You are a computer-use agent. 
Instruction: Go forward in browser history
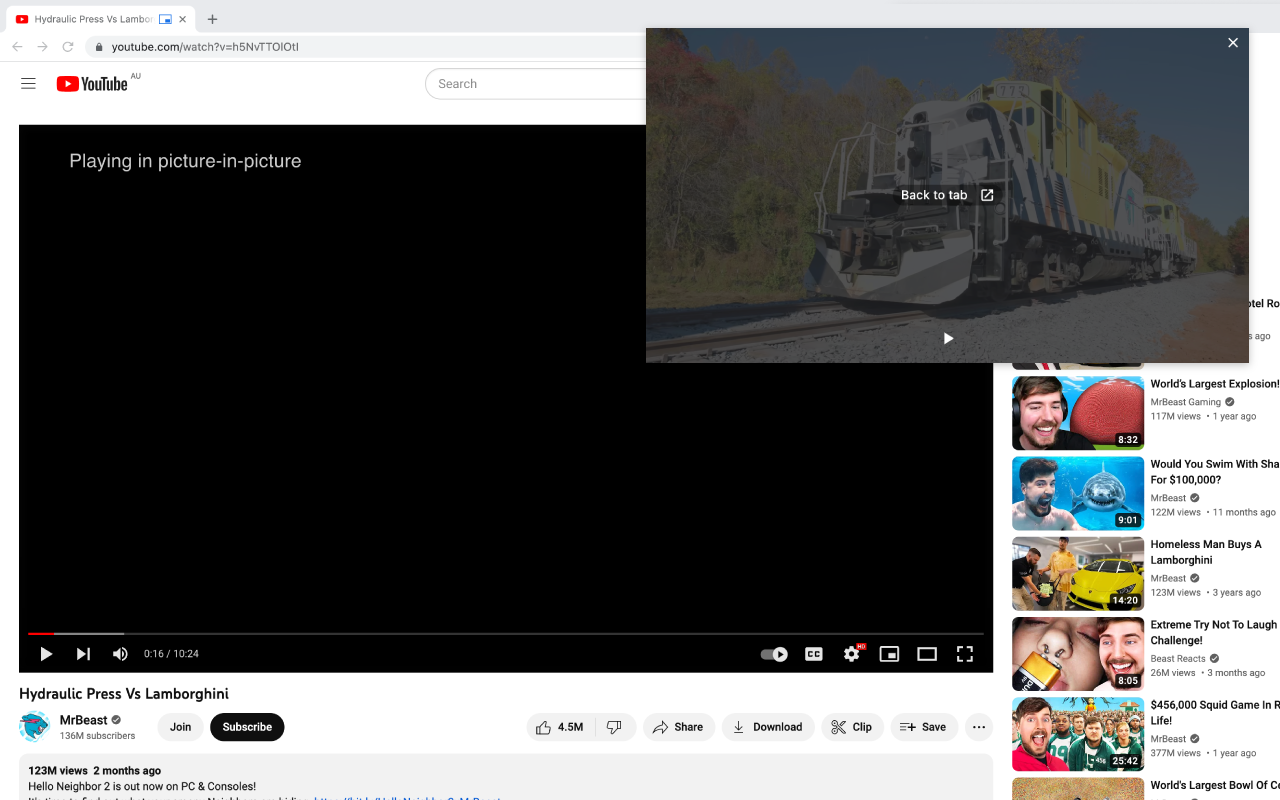click(42, 46)
